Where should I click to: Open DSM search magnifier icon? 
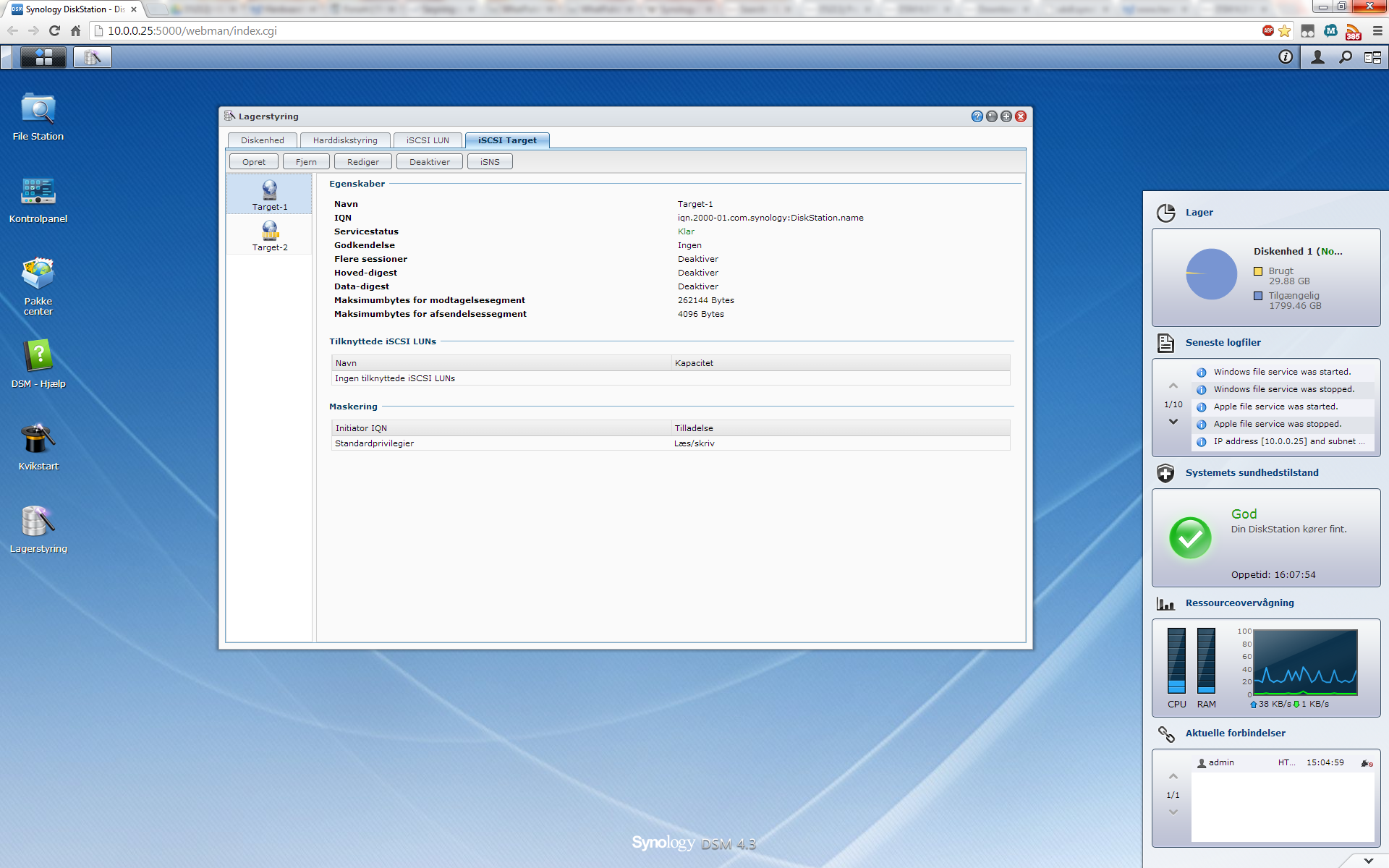(1346, 57)
